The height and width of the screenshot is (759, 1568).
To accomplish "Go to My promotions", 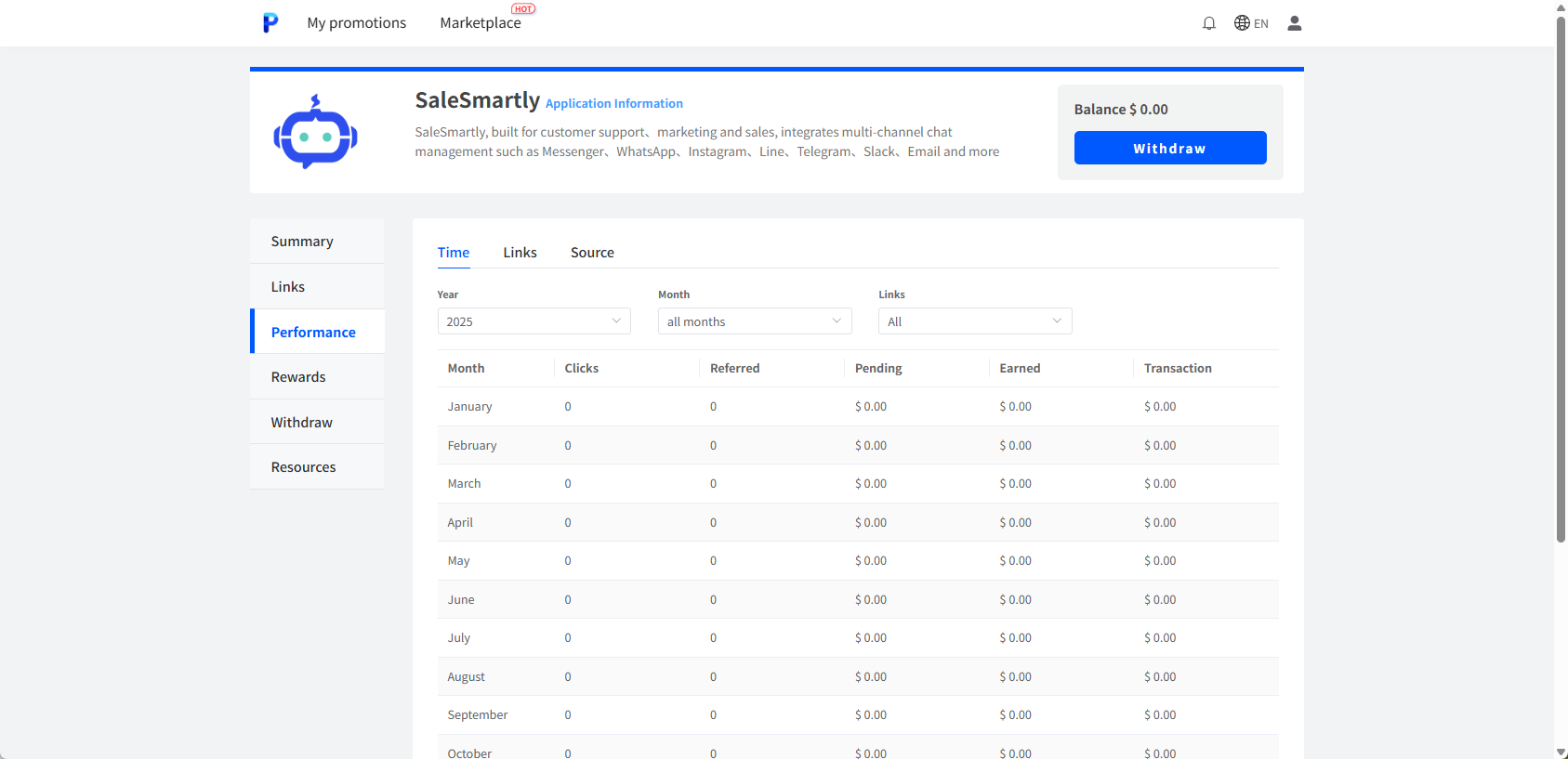I will coord(356,23).
